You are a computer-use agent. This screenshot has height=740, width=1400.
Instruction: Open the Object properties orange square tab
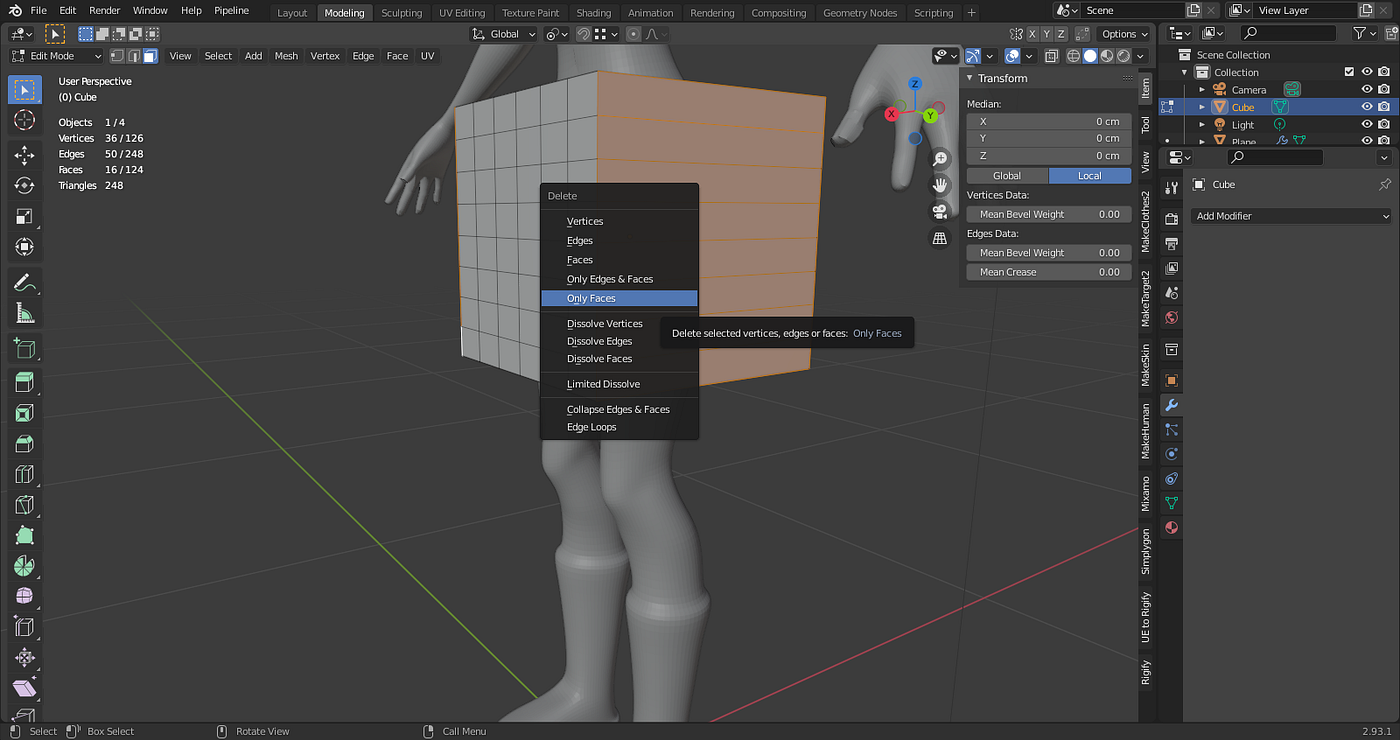pos(1171,380)
